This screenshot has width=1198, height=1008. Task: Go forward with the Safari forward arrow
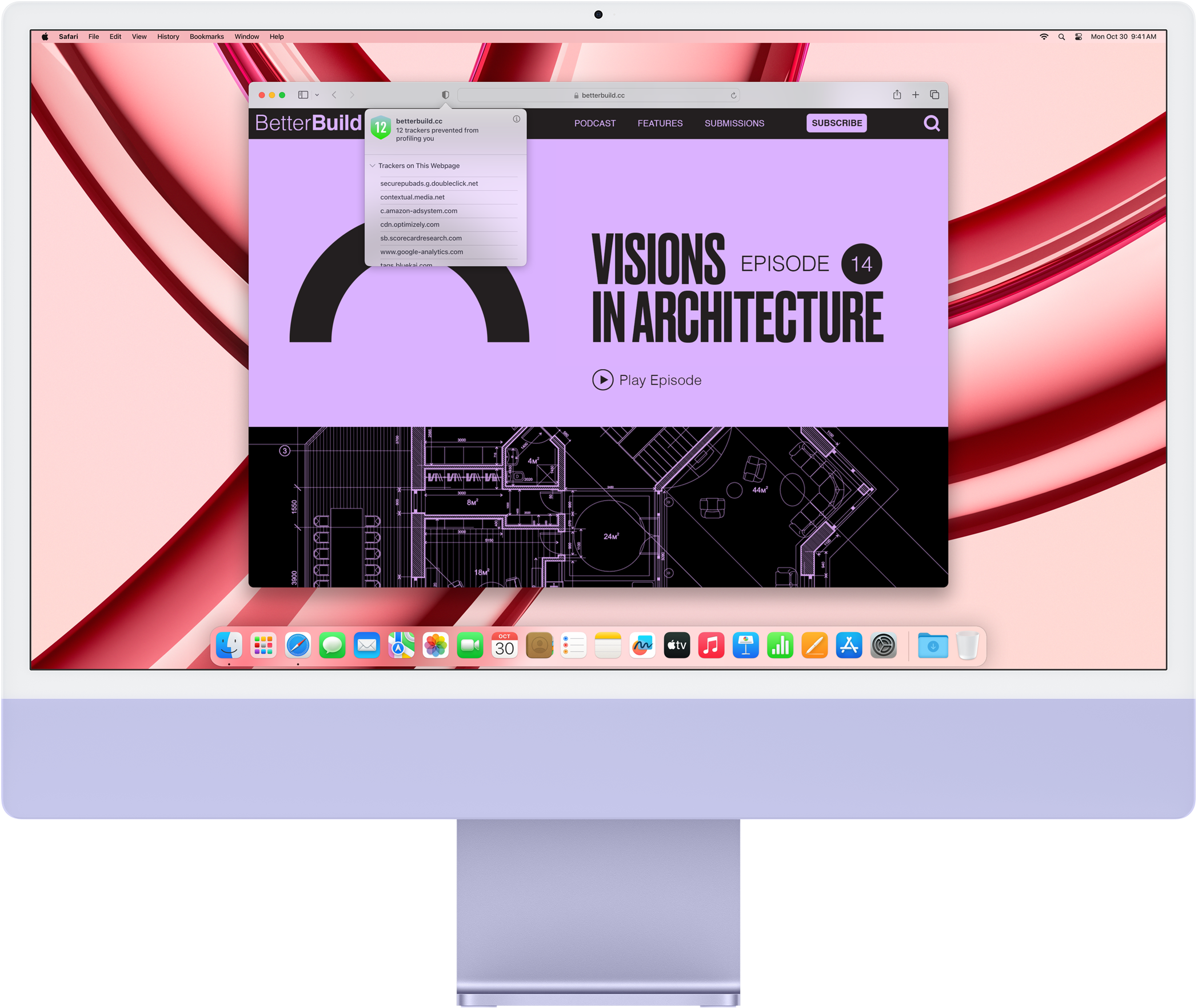pyautogui.click(x=352, y=95)
